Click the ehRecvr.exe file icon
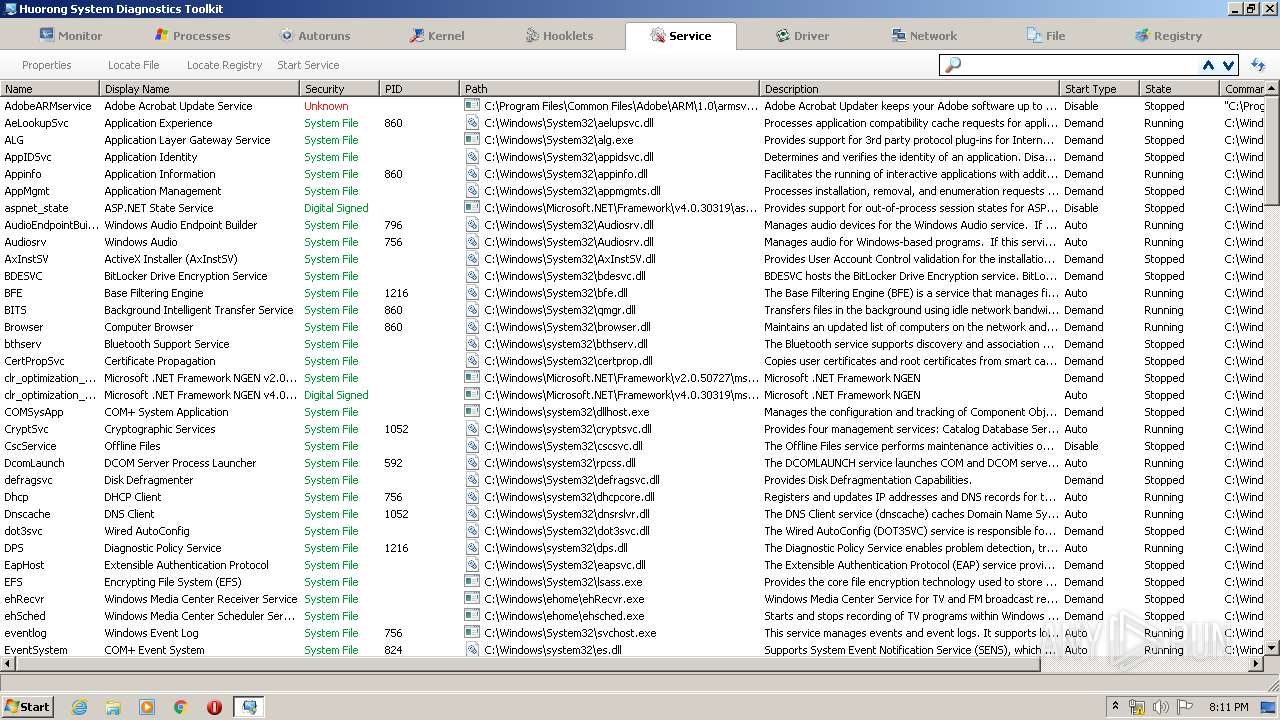This screenshot has width=1280, height=720. click(x=472, y=599)
